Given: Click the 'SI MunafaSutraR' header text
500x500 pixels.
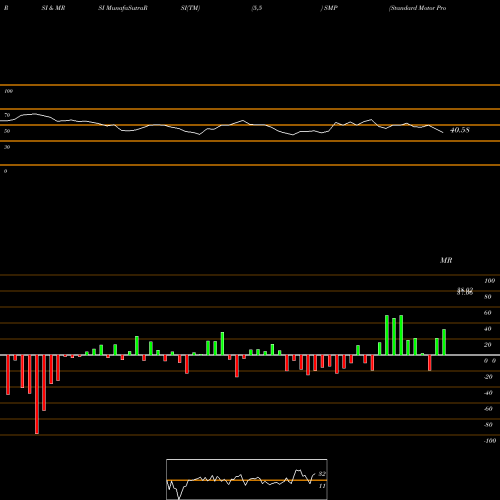Looking at the screenshot, I should click(123, 8).
